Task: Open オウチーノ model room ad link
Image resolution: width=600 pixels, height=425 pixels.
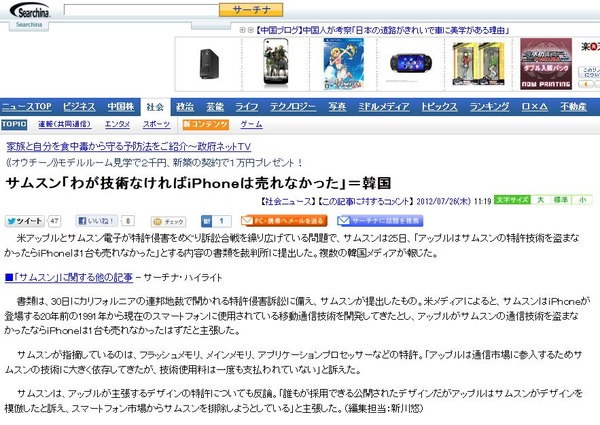Action: point(155,163)
